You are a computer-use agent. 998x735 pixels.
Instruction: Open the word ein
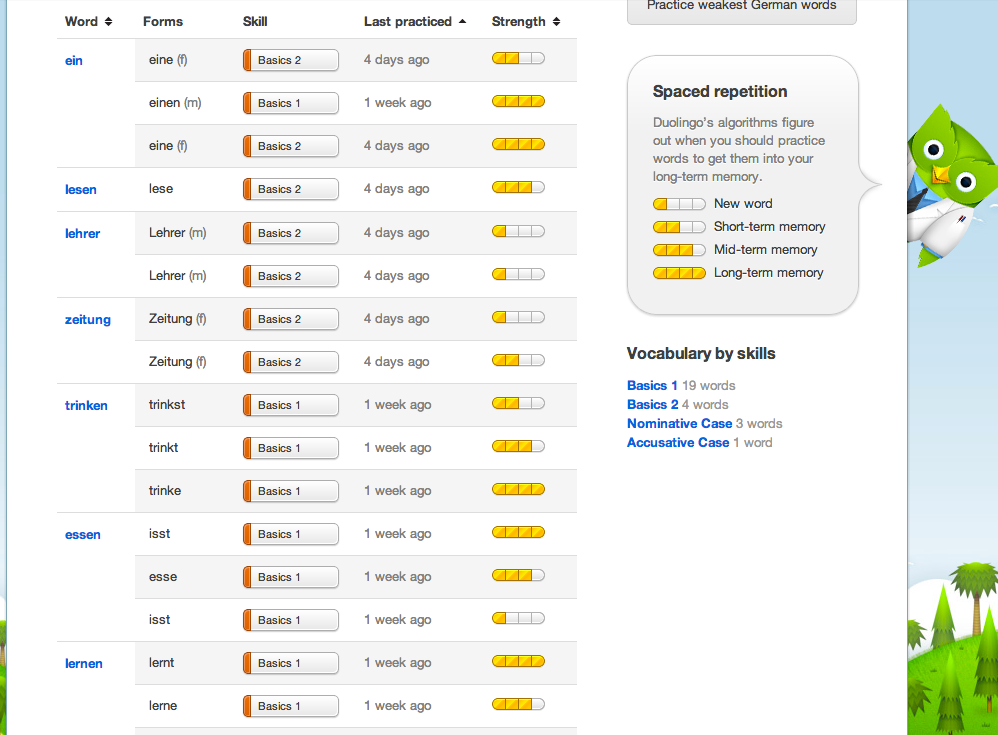click(x=74, y=60)
